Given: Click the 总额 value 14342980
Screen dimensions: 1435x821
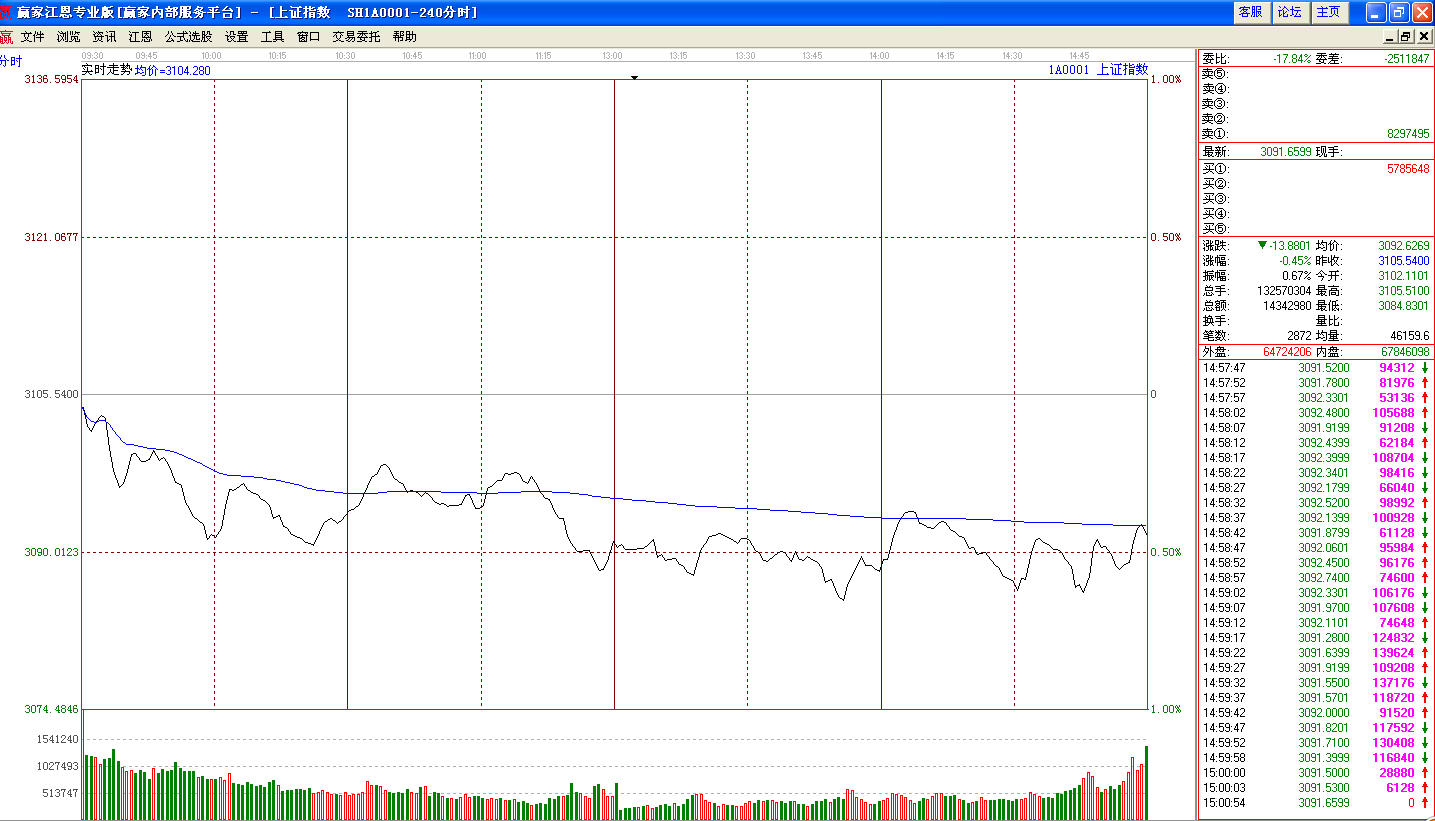Looking at the screenshot, I should click(x=1287, y=306).
